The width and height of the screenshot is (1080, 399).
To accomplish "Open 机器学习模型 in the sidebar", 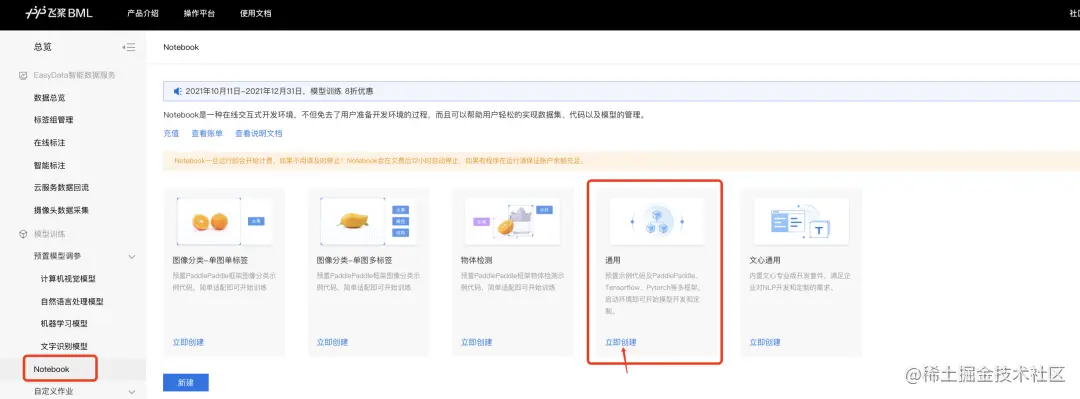I will 64,323.
